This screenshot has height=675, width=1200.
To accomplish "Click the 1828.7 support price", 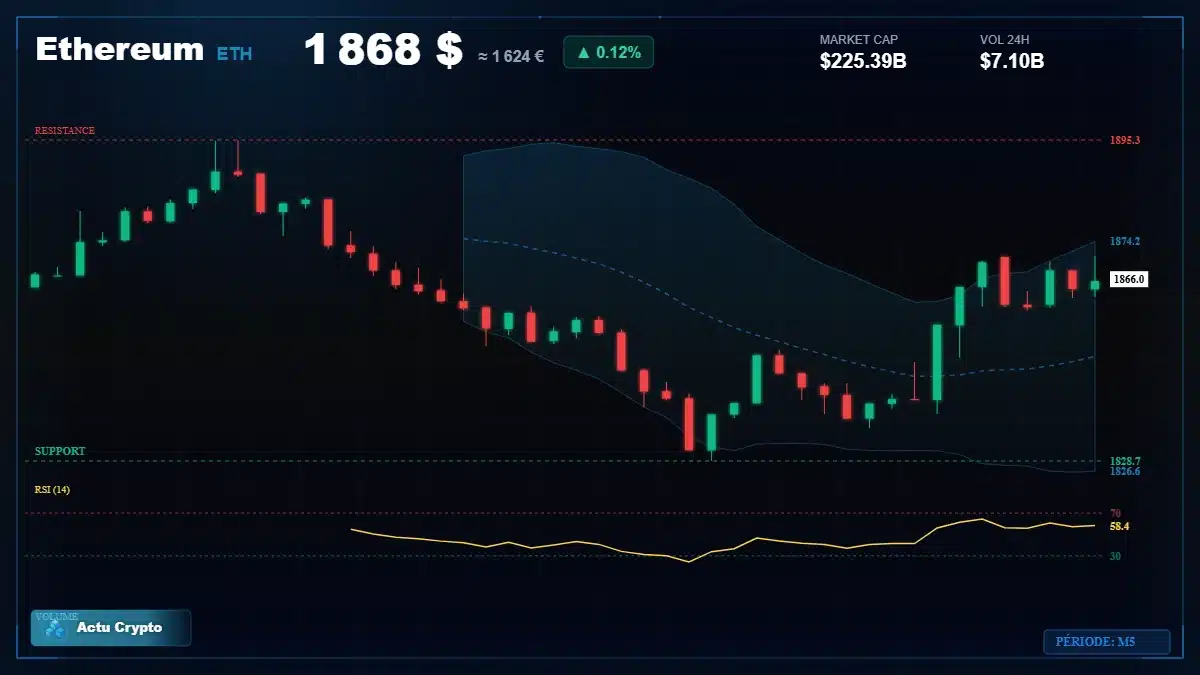I will pyautogui.click(x=1125, y=461).
